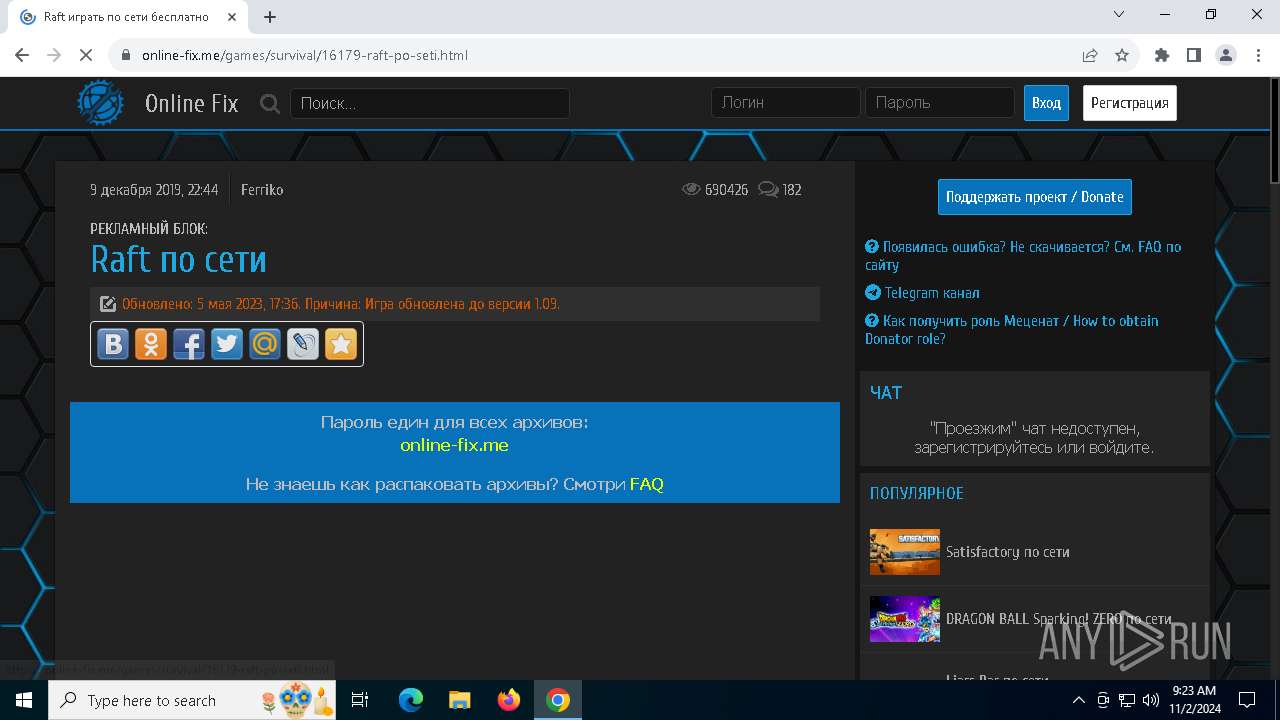This screenshot has height=720, width=1280.
Task: Share this page icon in address bar
Action: [1090, 55]
